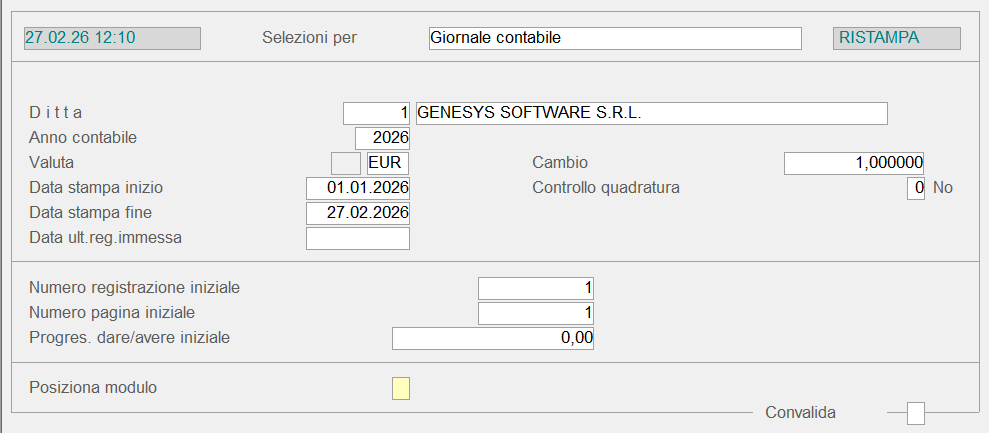The width and height of the screenshot is (989, 433).
Task: Select the EUR currency code field
Action: pyautogui.click(x=388, y=163)
